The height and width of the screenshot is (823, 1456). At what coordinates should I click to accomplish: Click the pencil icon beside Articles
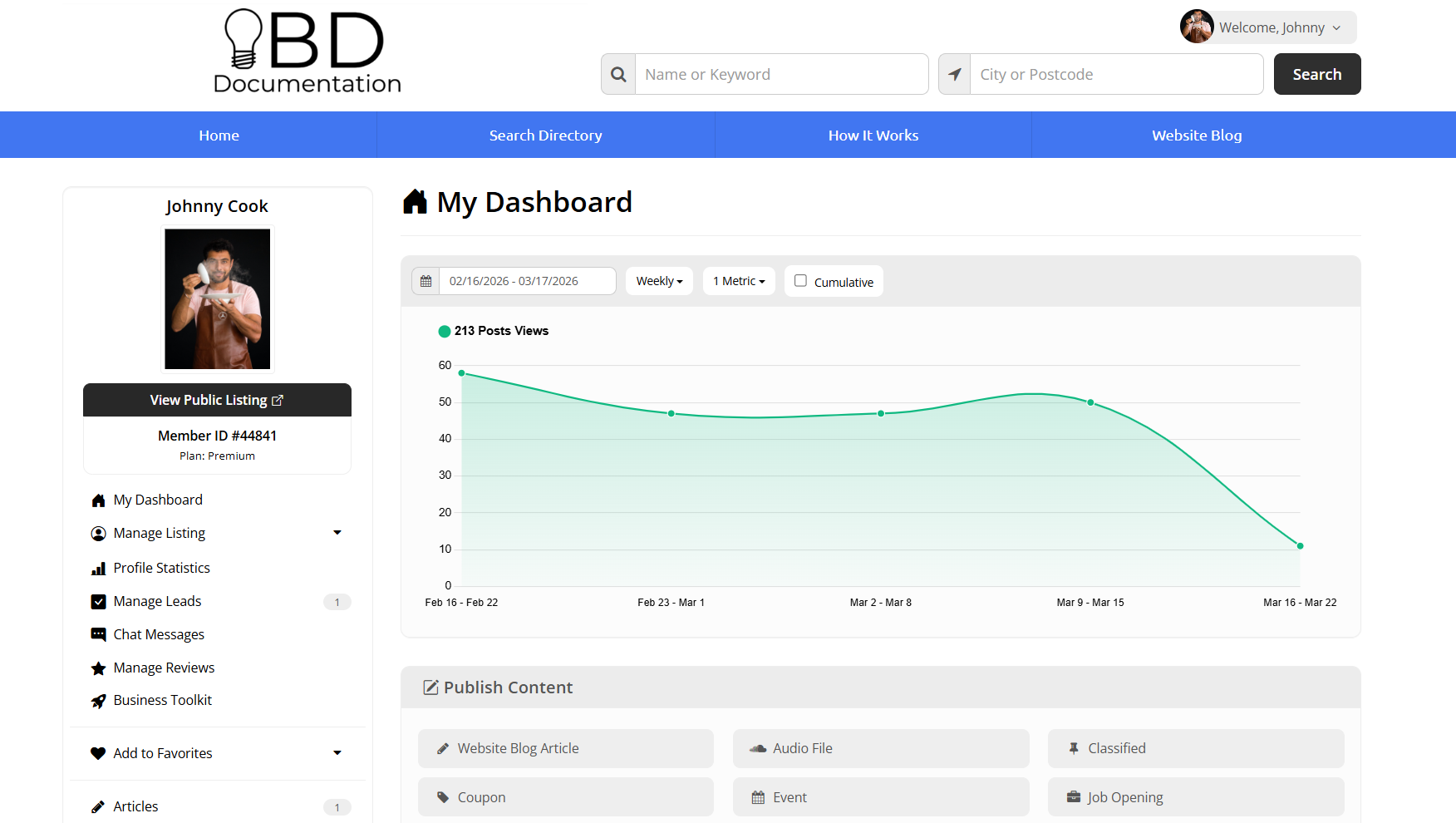click(98, 806)
